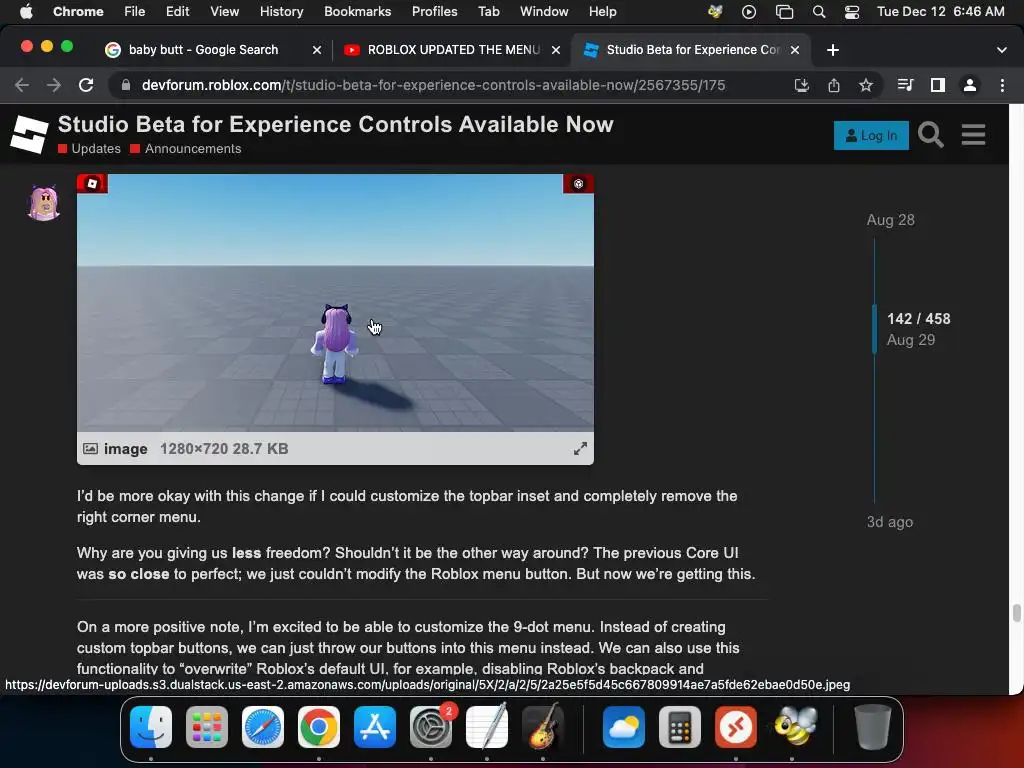
Task: Open System Settings in the dock
Action: [431, 726]
